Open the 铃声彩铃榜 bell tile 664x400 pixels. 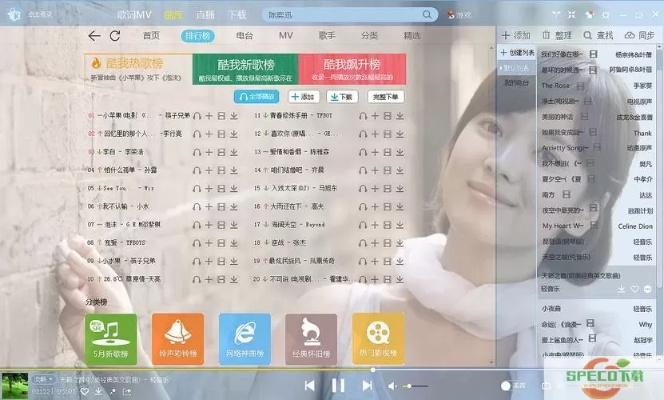pyautogui.click(x=177, y=338)
